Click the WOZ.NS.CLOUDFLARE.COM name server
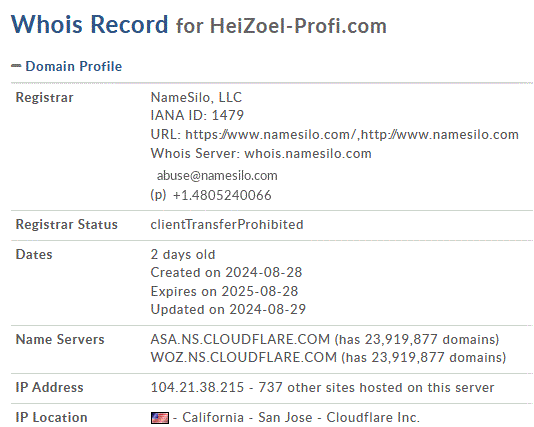Image resolution: width=534 pixels, height=427 pixels. click(x=244, y=358)
